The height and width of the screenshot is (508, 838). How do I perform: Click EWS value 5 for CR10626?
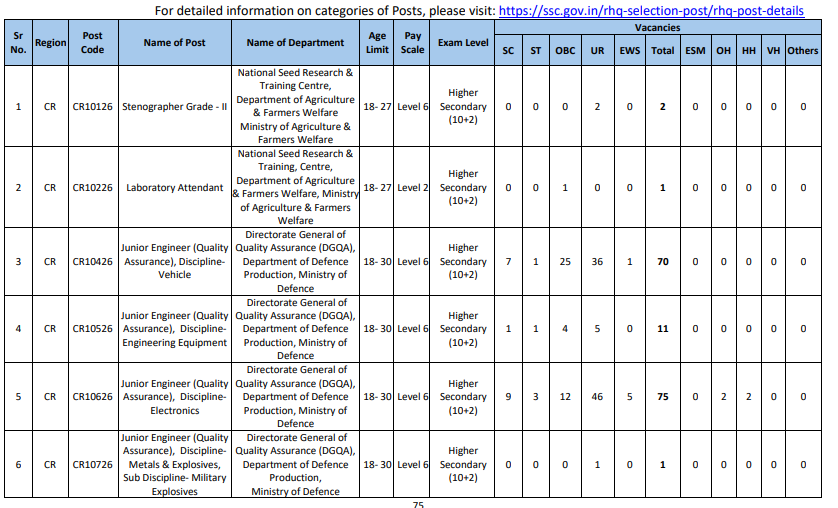[x=630, y=397]
